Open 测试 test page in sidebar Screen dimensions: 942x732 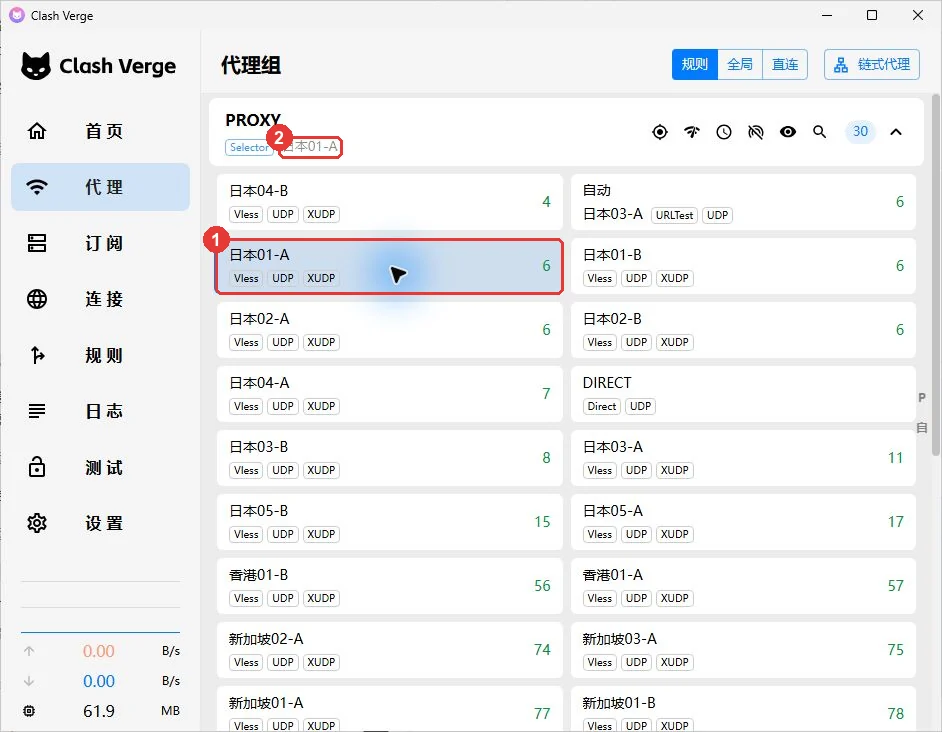pyautogui.click(x=100, y=467)
